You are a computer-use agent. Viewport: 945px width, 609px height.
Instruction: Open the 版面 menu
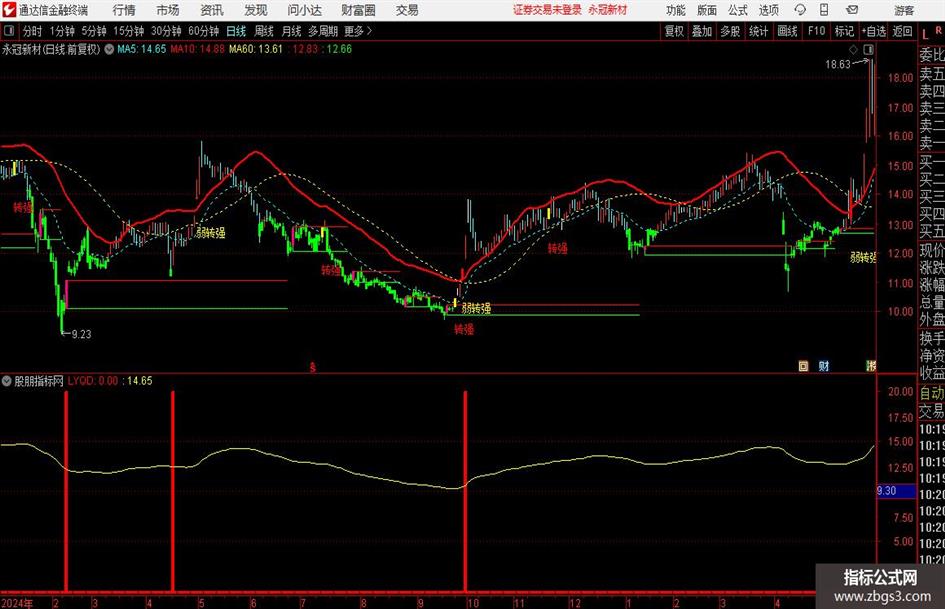coord(707,10)
